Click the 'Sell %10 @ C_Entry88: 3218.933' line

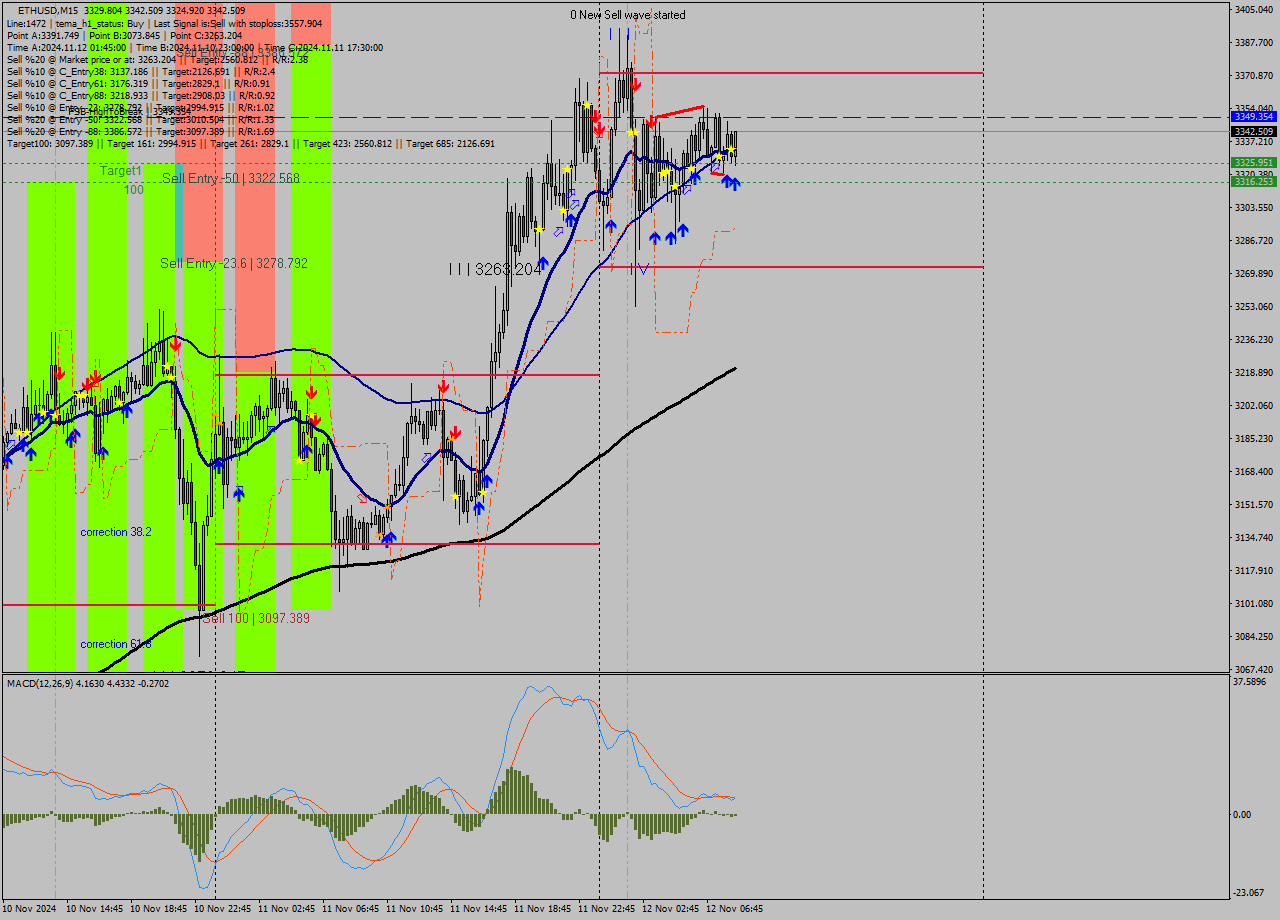coord(141,95)
